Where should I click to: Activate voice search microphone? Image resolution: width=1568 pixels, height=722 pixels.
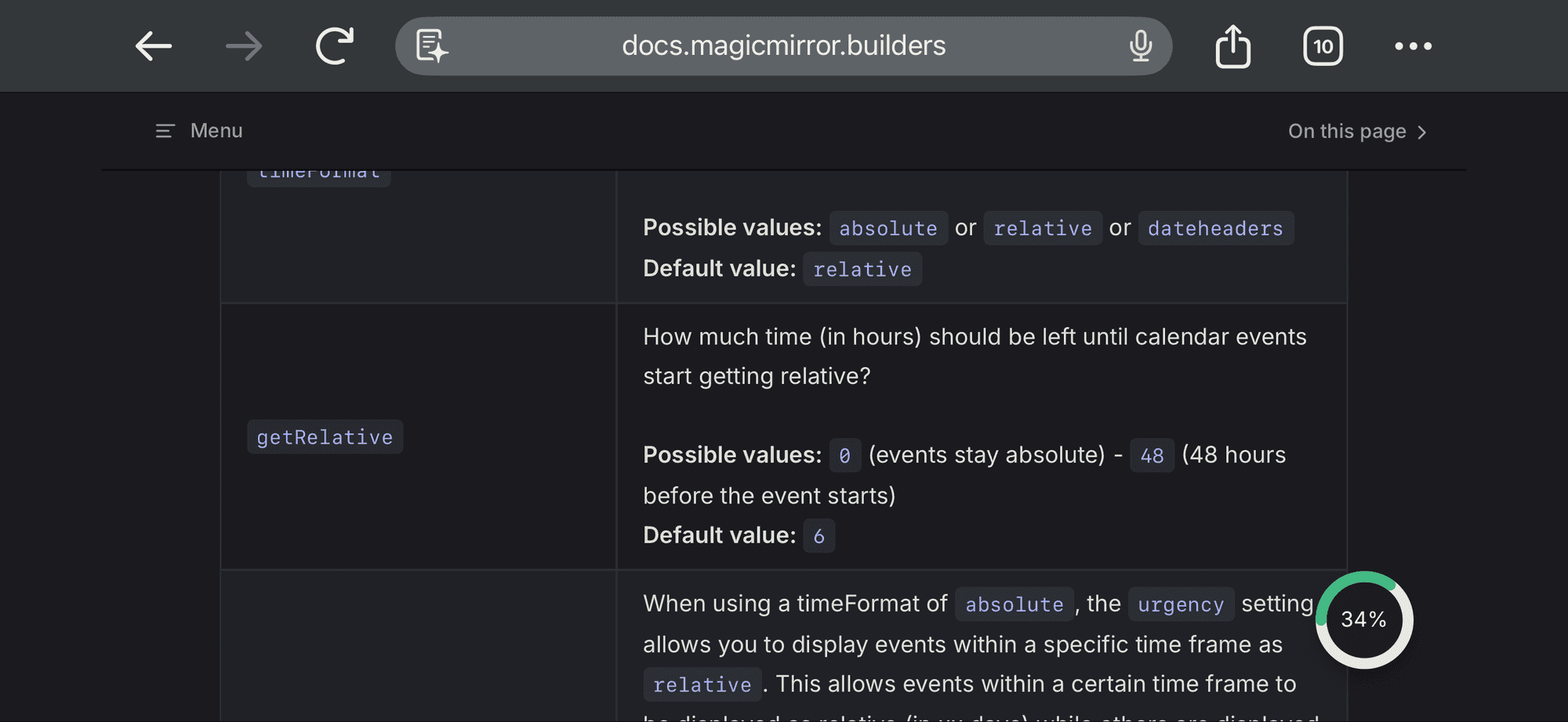[x=1141, y=46]
